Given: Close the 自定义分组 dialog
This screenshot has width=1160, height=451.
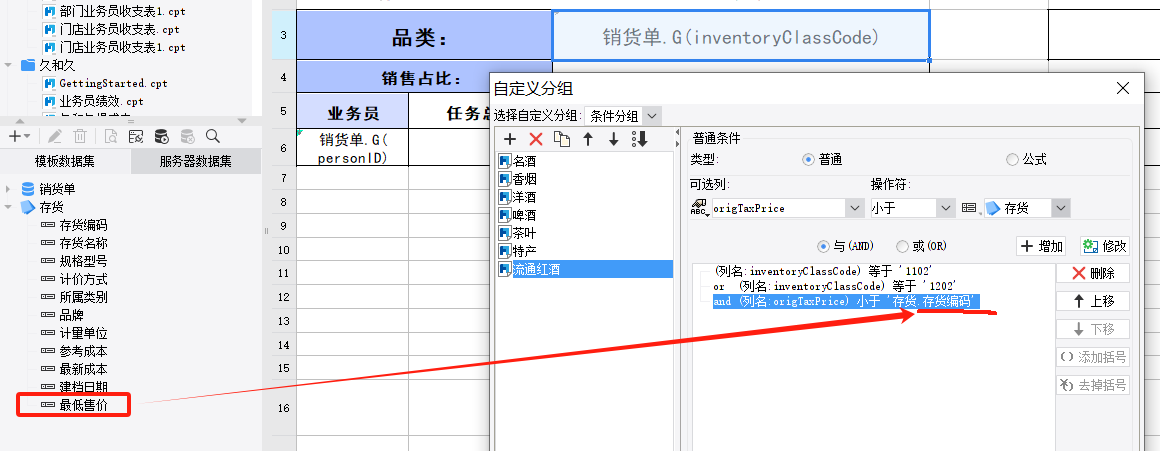Looking at the screenshot, I should click(1122, 89).
